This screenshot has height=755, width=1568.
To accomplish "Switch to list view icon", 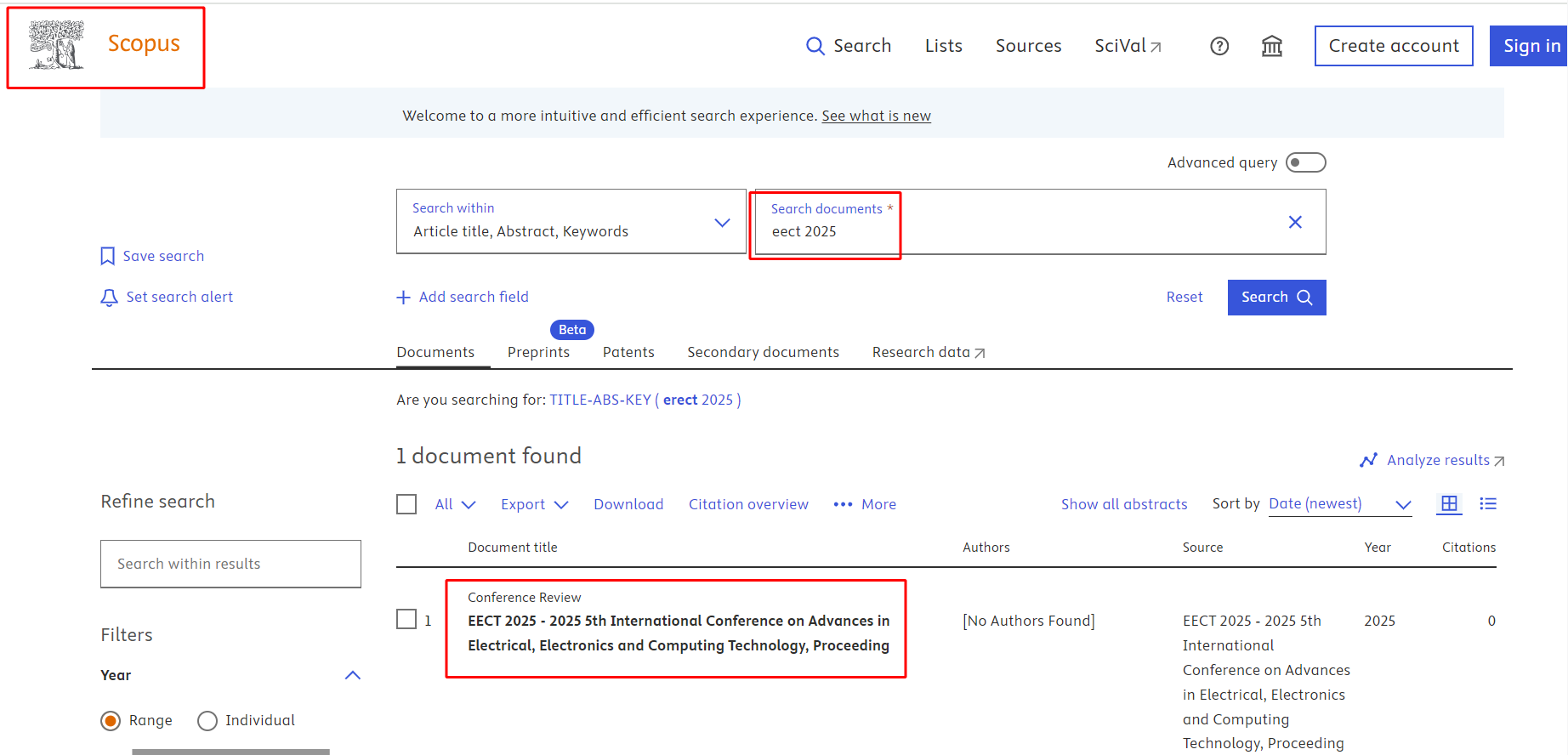I will (x=1488, y=503).
